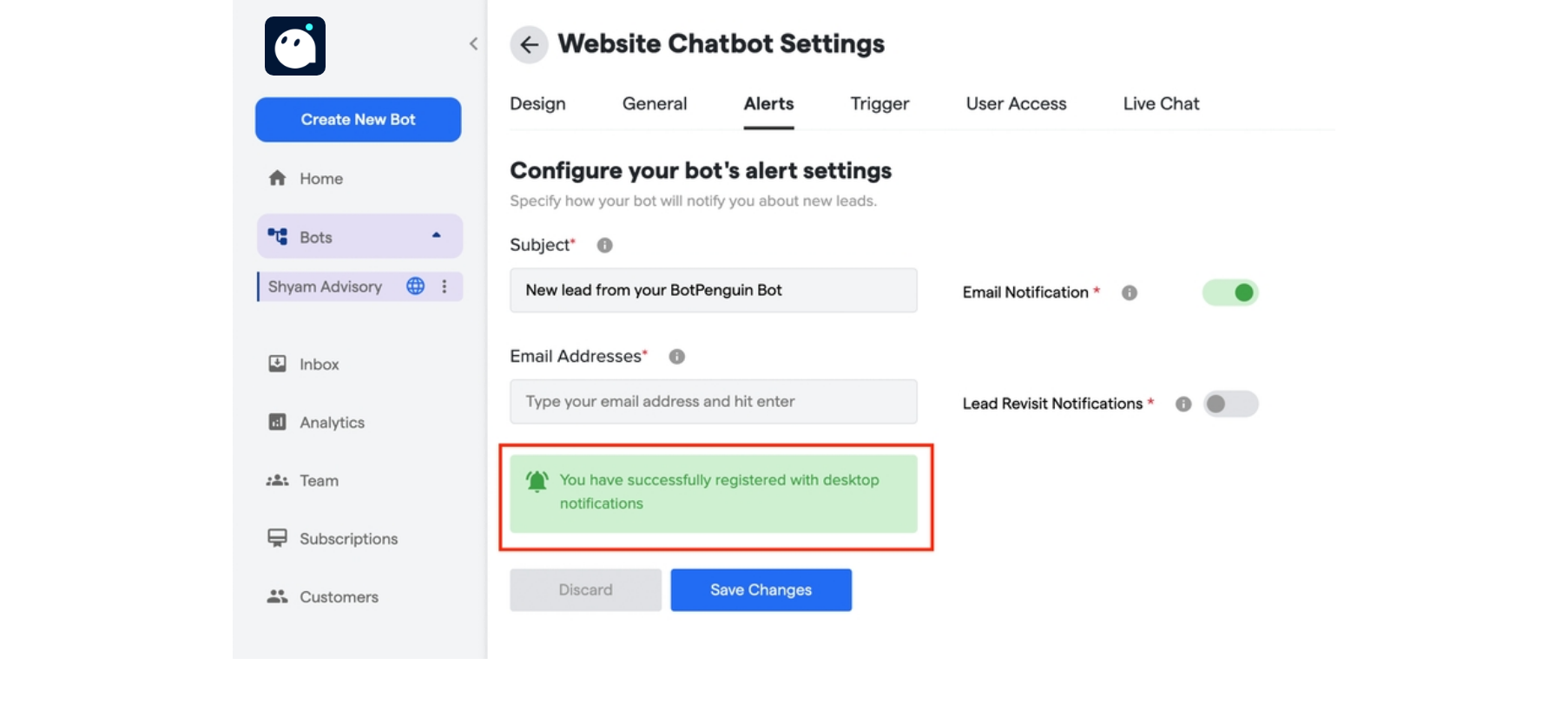Image resolution: width=1568 pixels, height=704 pixels.
Task: Select the Customers icon in sidebar
Action: (277, 596)
